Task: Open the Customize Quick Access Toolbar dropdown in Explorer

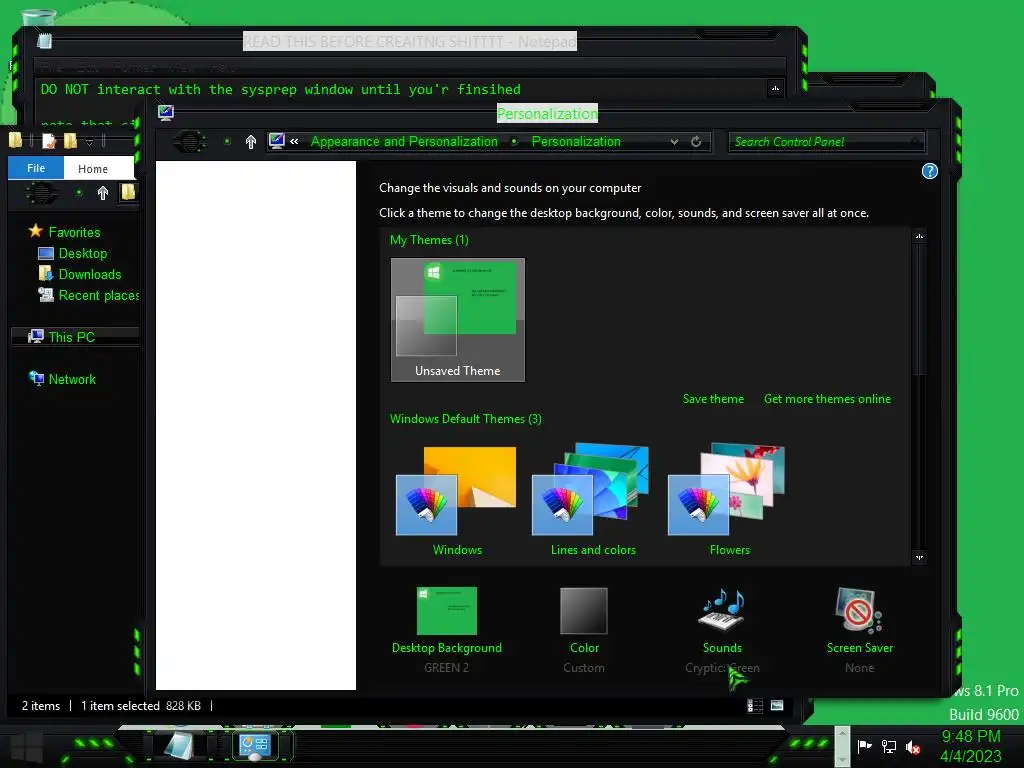Action: [x=89, y=141]
